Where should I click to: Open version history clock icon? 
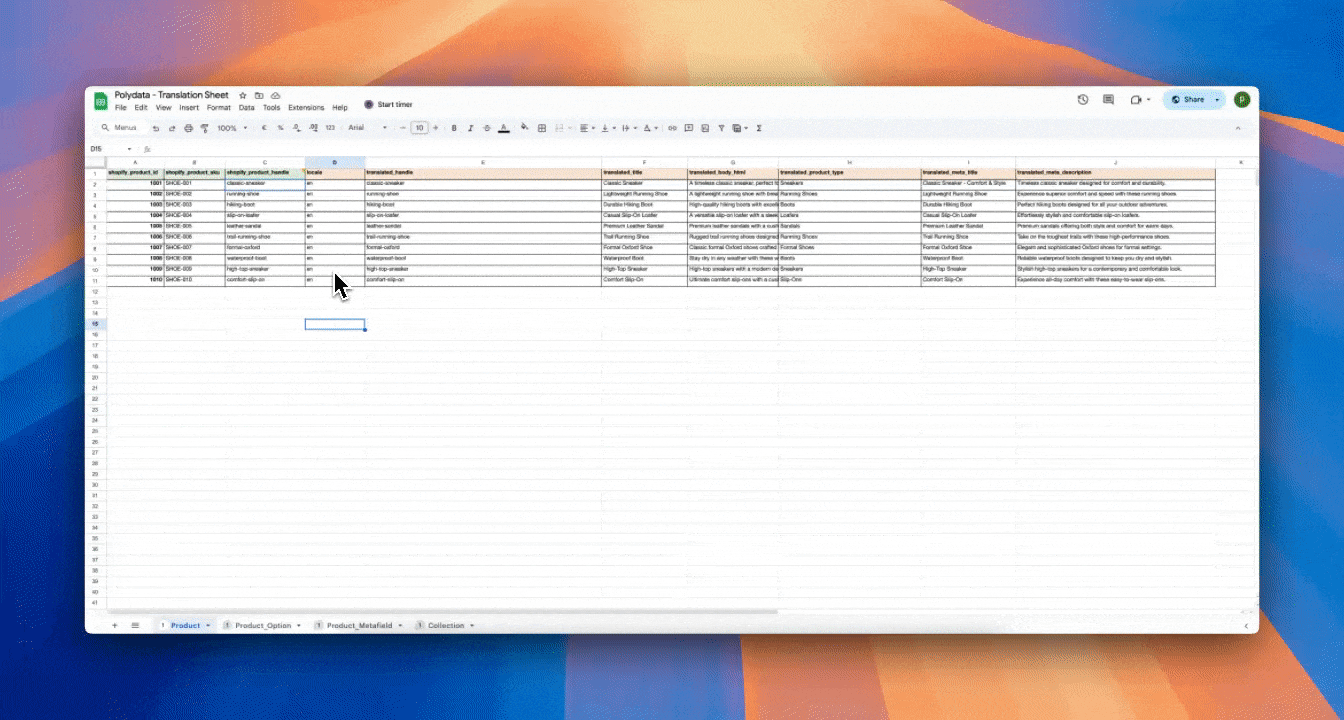click(x=1083, y=100)
